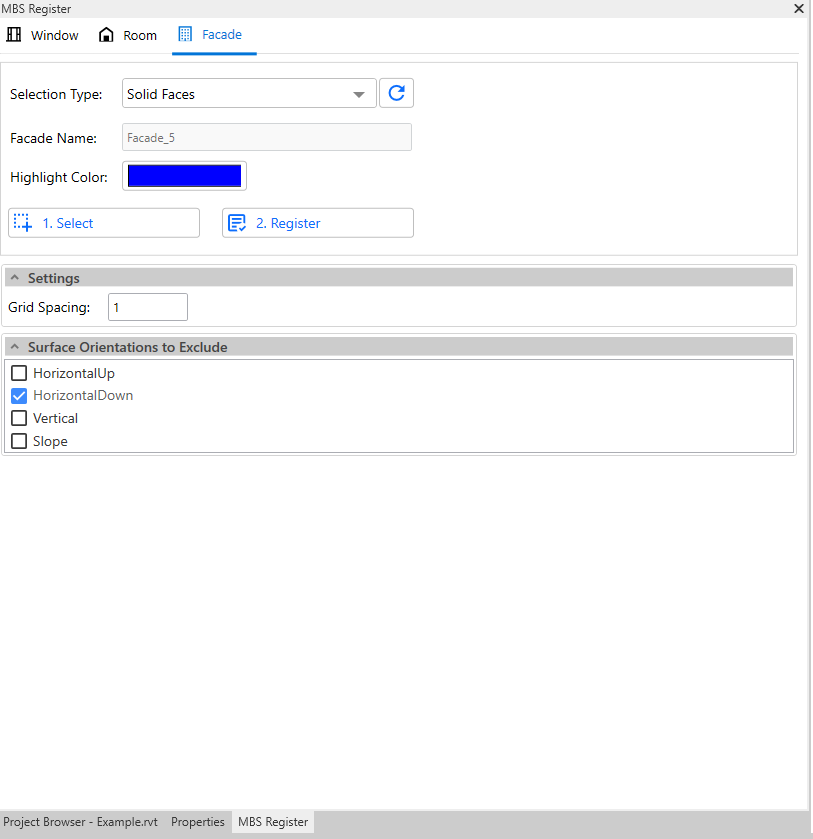
Task: Click the Room house icon
Action: [106, 35]
